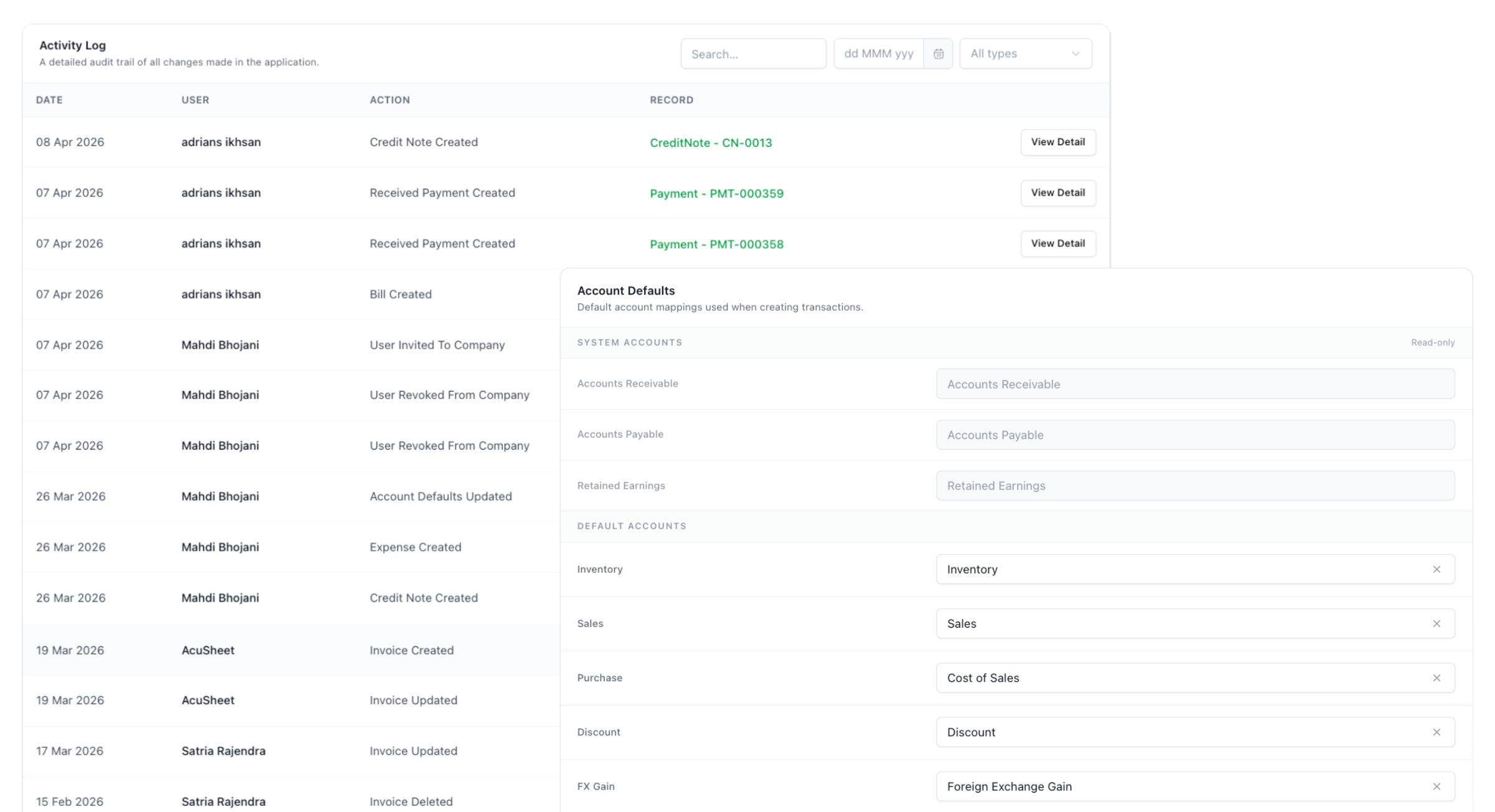
Task: Click the USER column header
Action: coord(194,100)
